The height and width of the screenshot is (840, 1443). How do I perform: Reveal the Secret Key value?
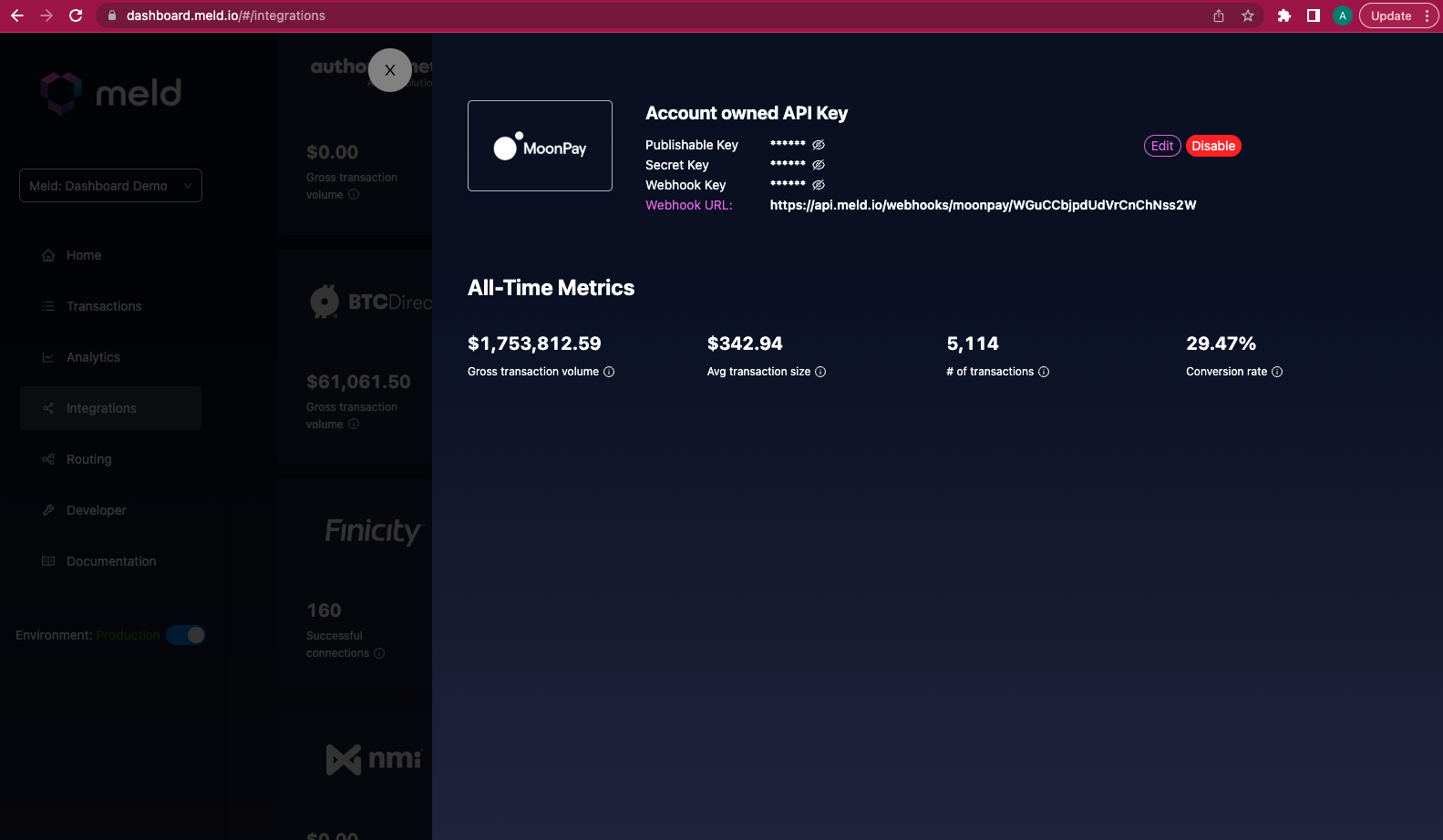pyautogui.click(x=819, y=165)
